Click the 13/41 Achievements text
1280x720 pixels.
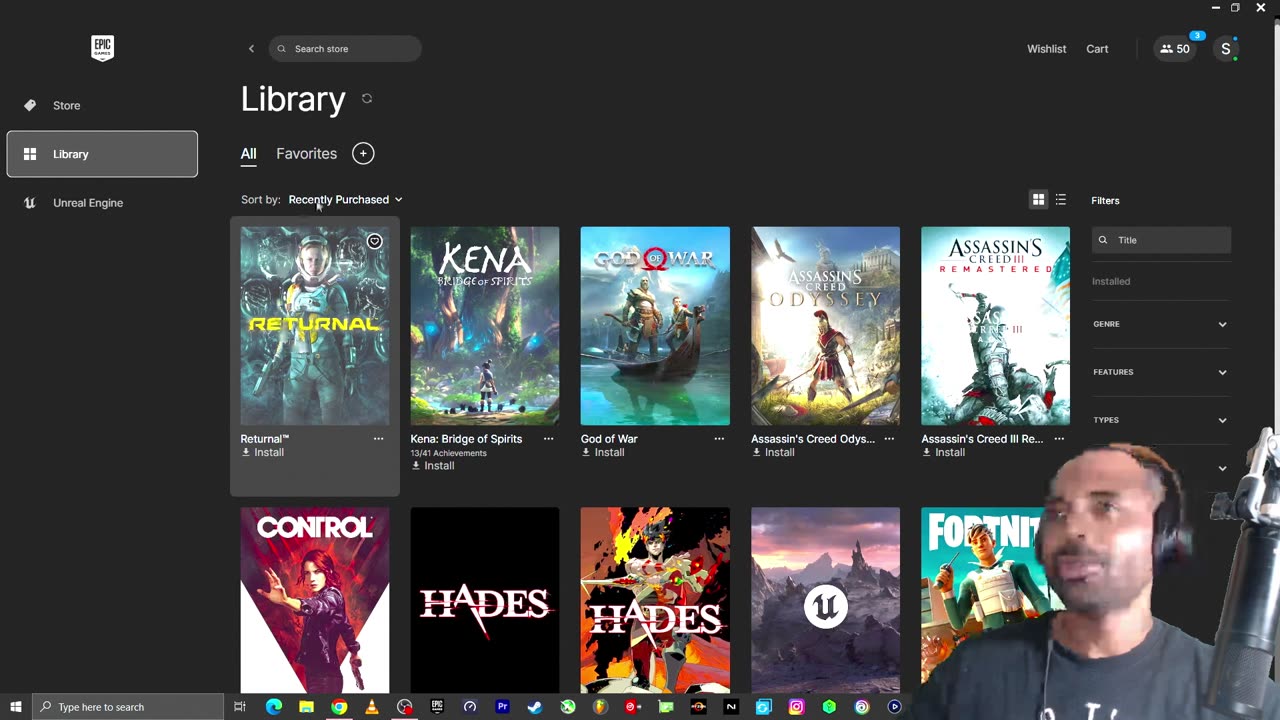448,453
